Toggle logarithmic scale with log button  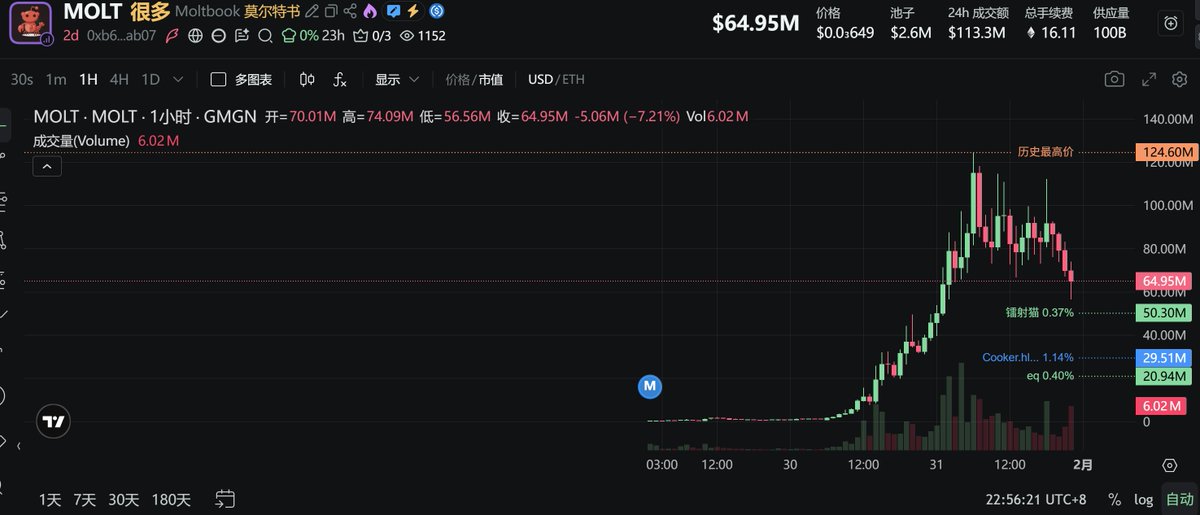(x=1144, y=498)
